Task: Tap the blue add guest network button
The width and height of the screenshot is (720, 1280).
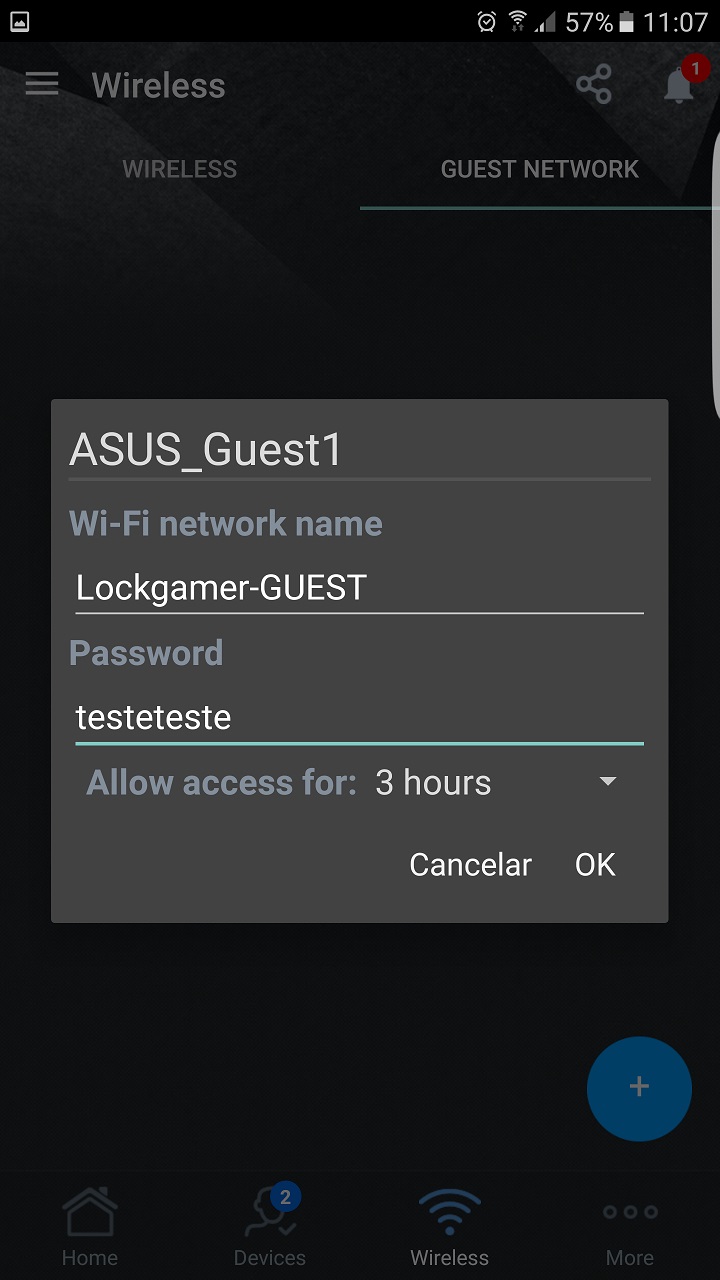Action: point(639,1088)
